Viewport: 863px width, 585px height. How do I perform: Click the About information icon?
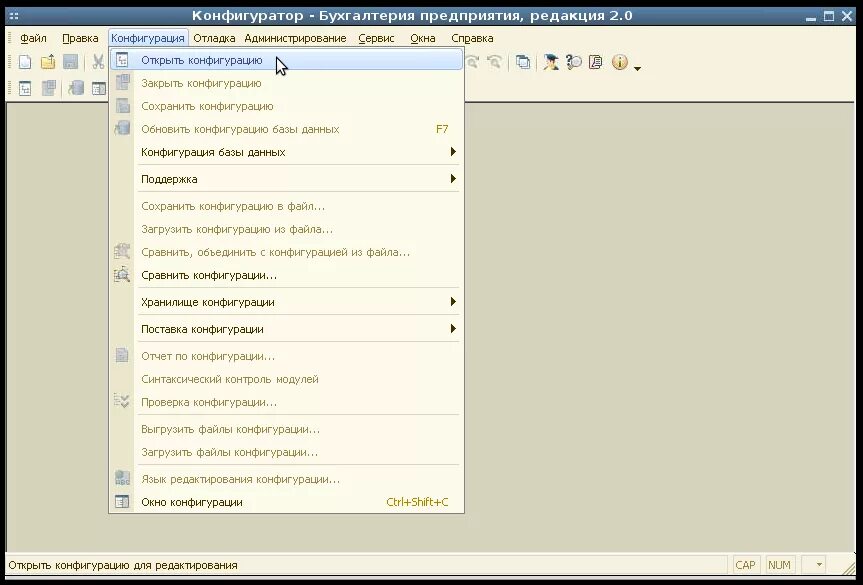point(620,62)
